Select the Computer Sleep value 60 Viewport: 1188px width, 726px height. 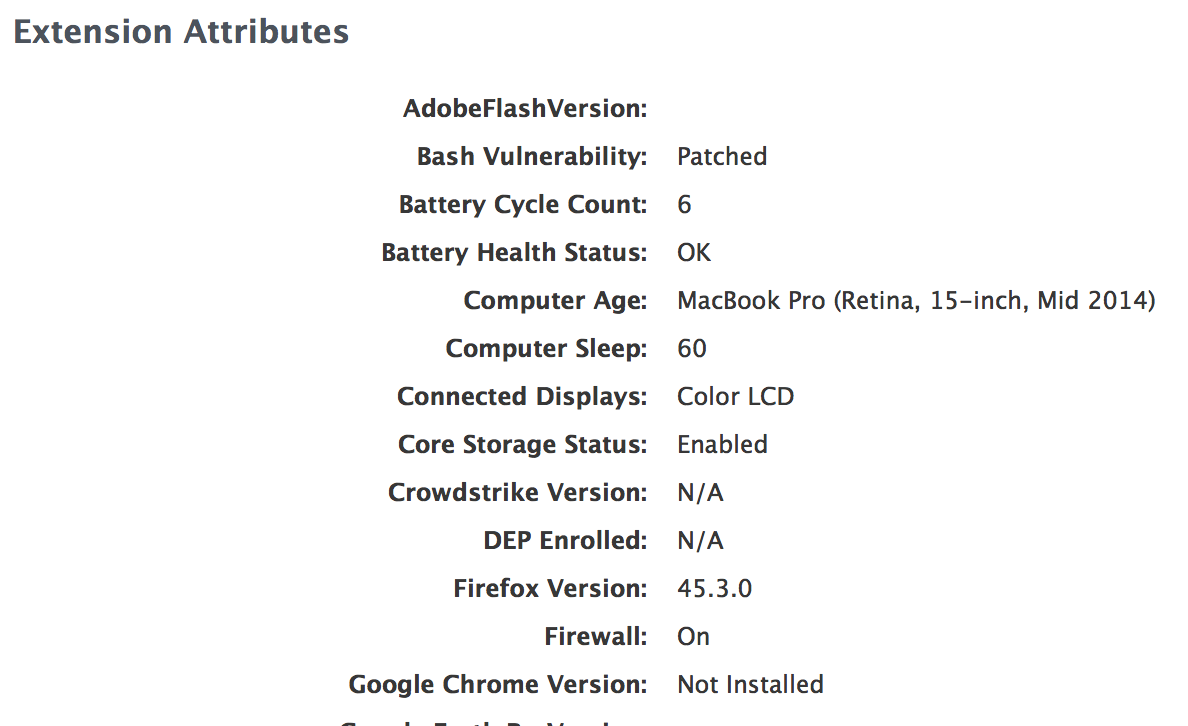point(692,349)
